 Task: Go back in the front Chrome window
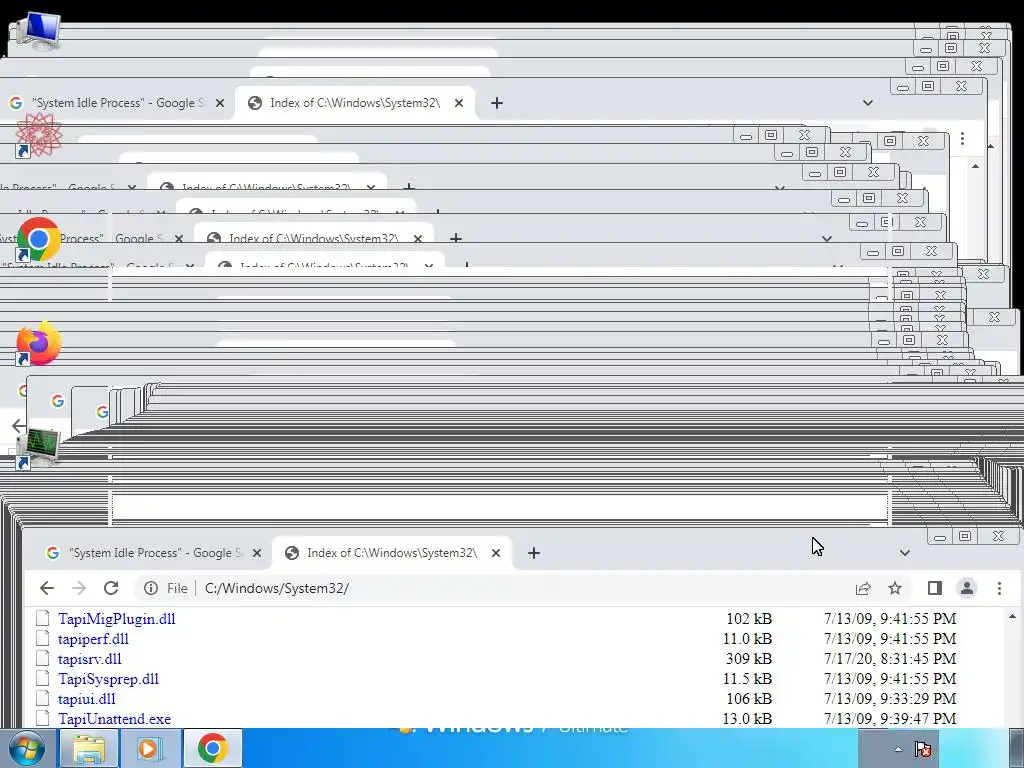[x=46, y=588]
